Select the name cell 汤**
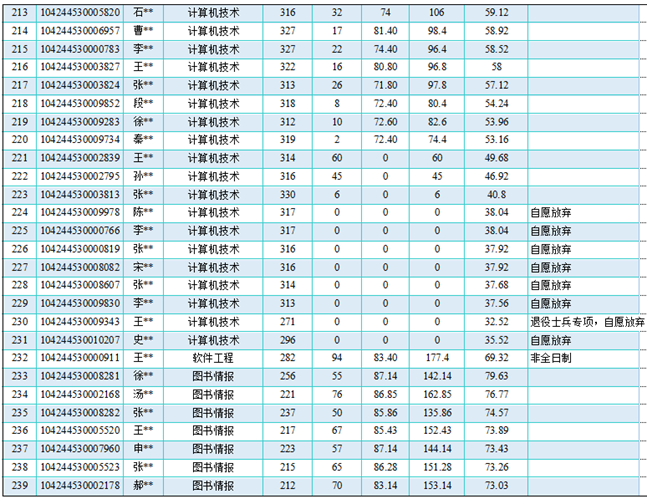 [144, 394]
